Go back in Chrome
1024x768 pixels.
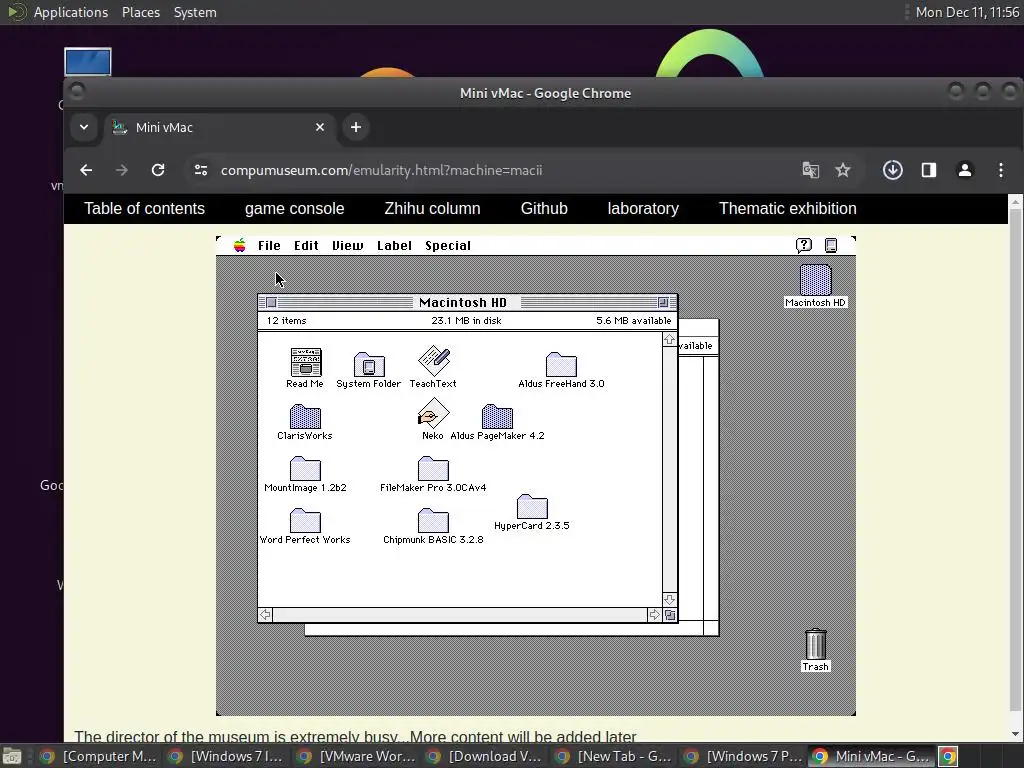[x=86, y=170]
